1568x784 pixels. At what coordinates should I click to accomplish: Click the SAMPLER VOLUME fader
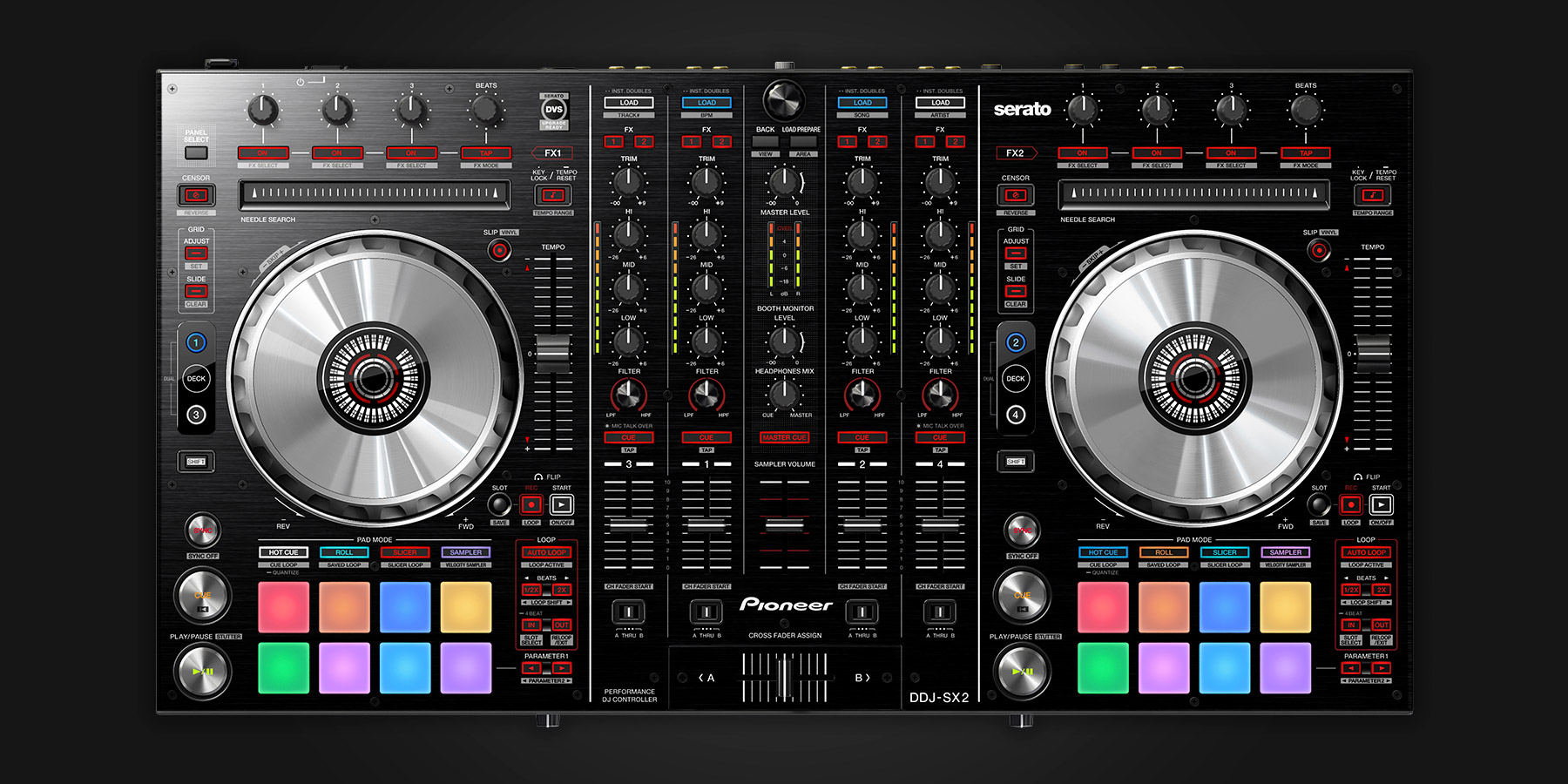(784, 524)
